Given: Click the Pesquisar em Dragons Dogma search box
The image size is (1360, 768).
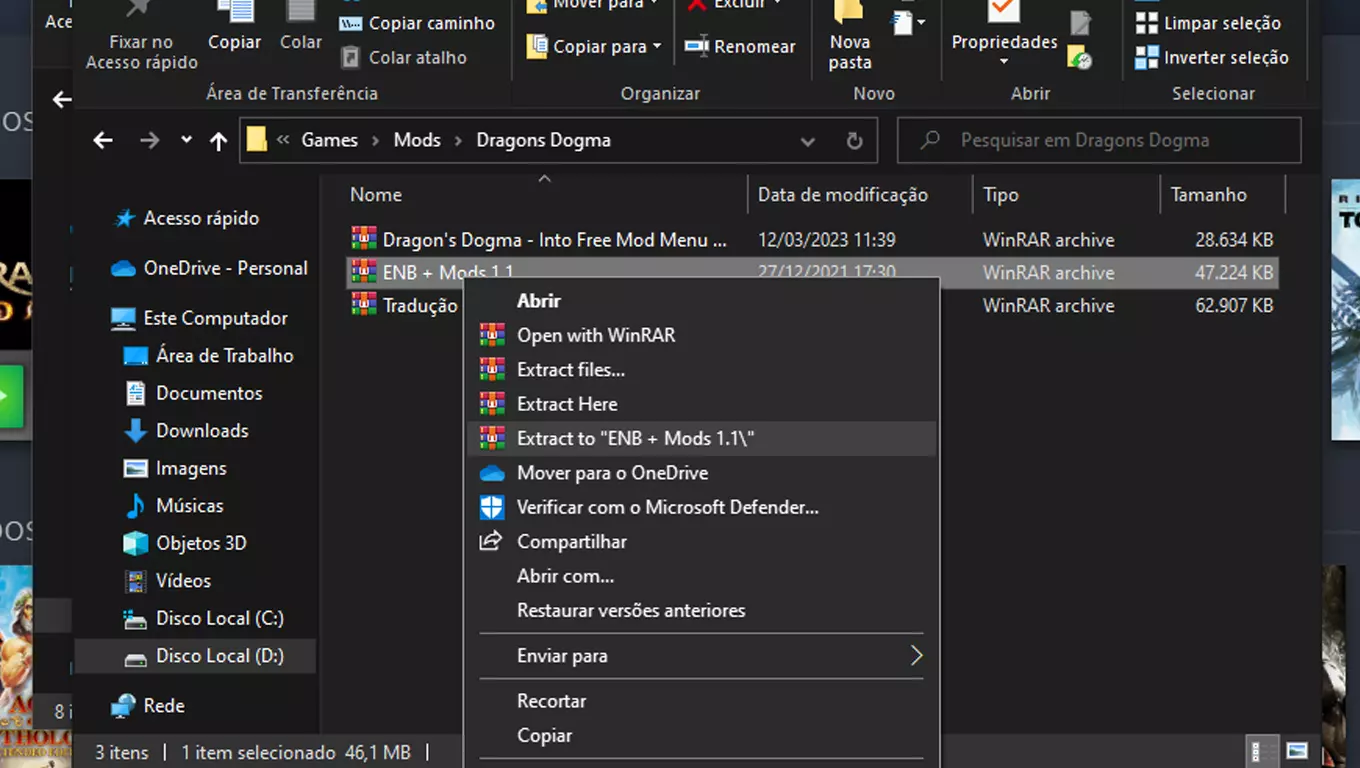Looking at the screenshot, I should 1099,140.
